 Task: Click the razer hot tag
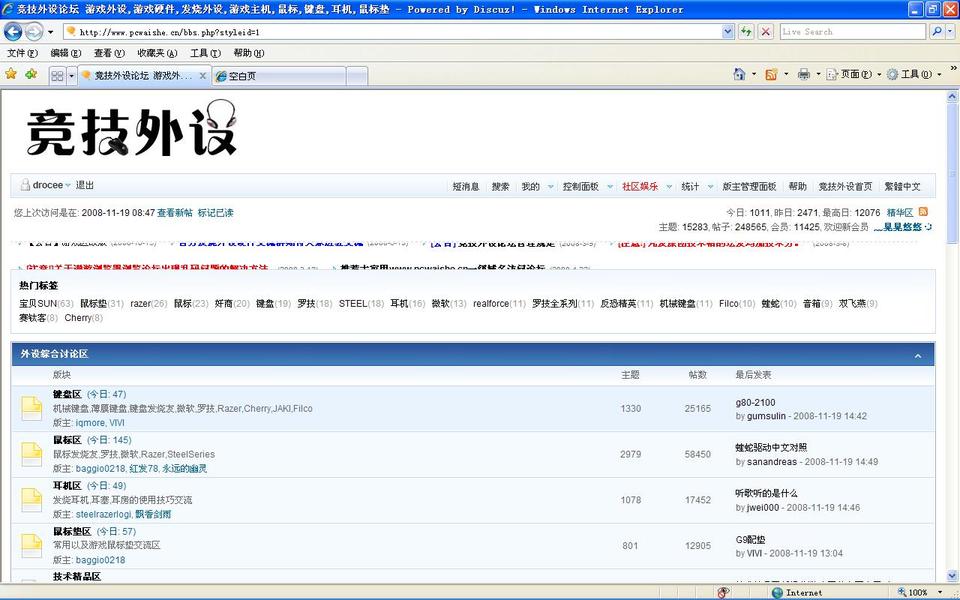140,304
